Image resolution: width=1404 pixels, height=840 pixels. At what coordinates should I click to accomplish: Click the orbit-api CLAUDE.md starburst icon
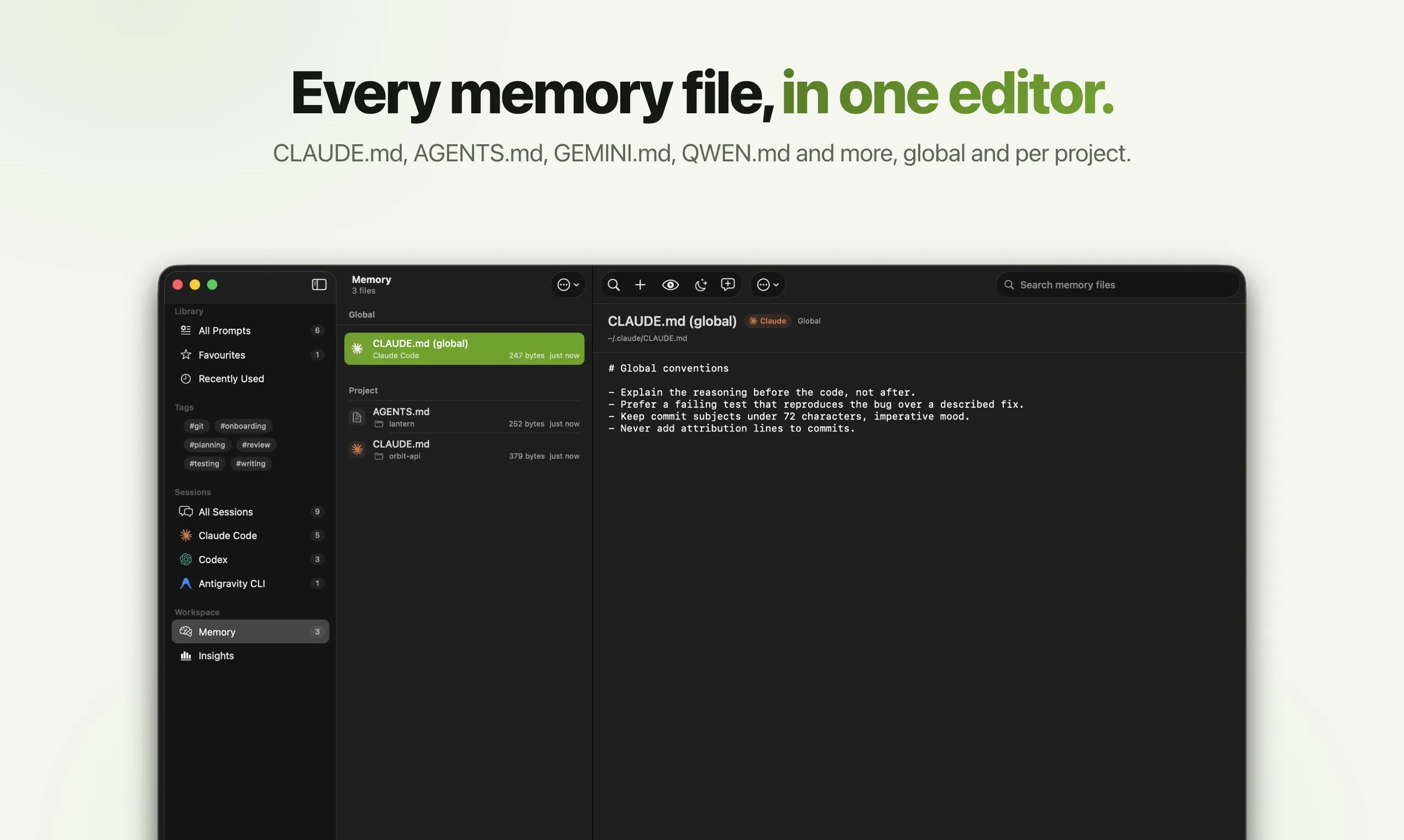point(357,449)
